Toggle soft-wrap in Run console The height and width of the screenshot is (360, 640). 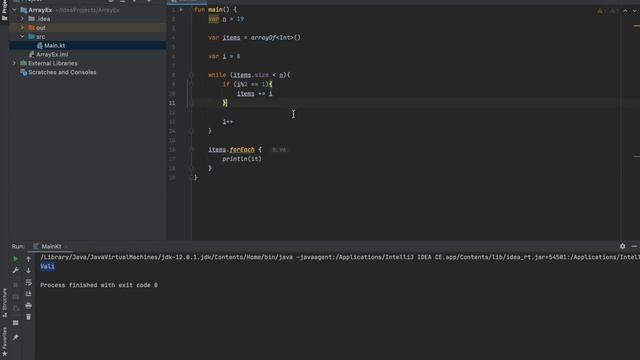coord(28,282)
